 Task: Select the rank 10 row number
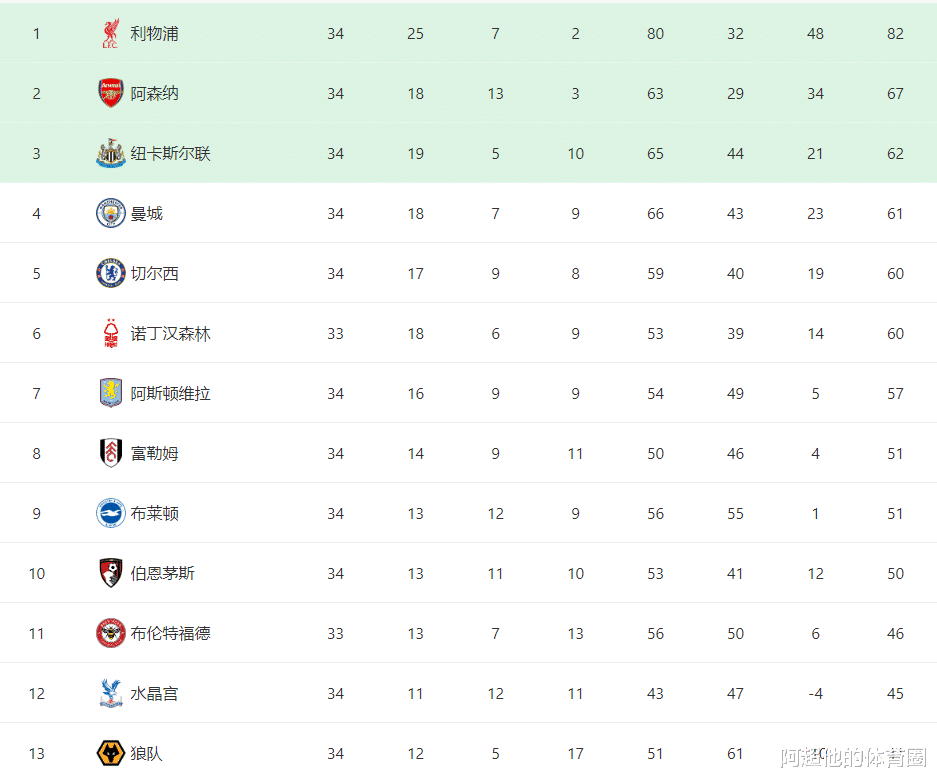[37, 574]
